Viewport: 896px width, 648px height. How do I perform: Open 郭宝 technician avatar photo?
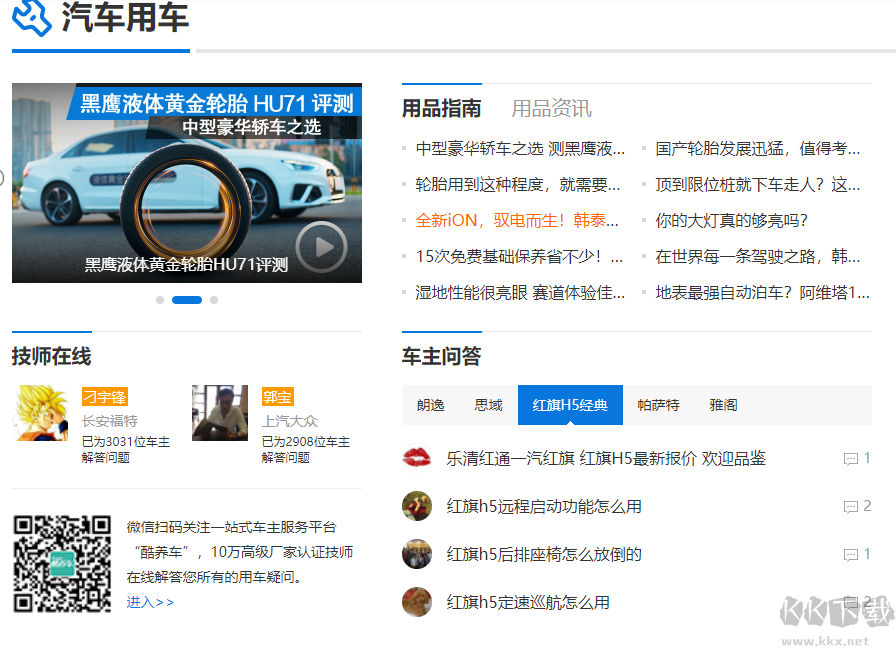coord(220,413)
